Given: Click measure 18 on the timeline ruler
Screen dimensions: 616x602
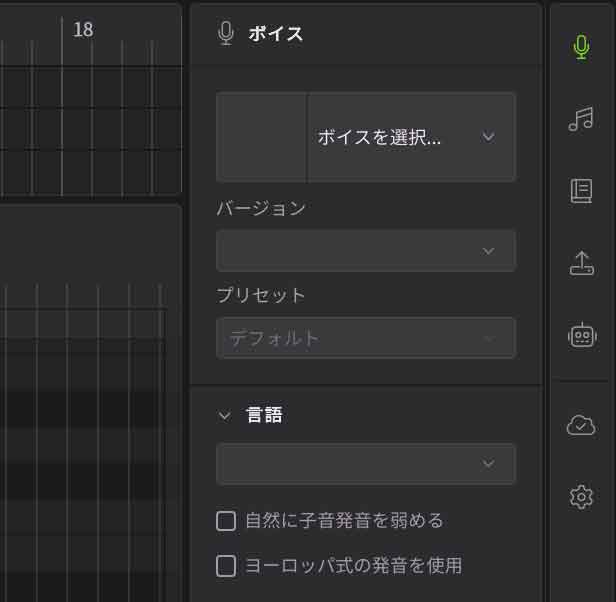Looking at the screenshot, I should coord(83,30).
